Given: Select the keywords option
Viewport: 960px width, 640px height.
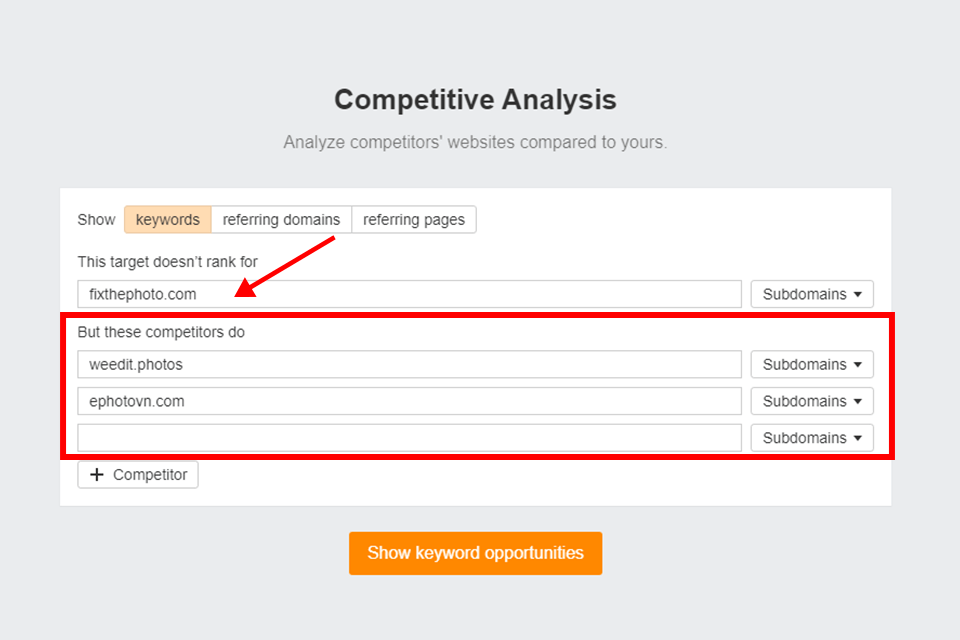Looking at the screenshot, I should [x=168, y=220].
